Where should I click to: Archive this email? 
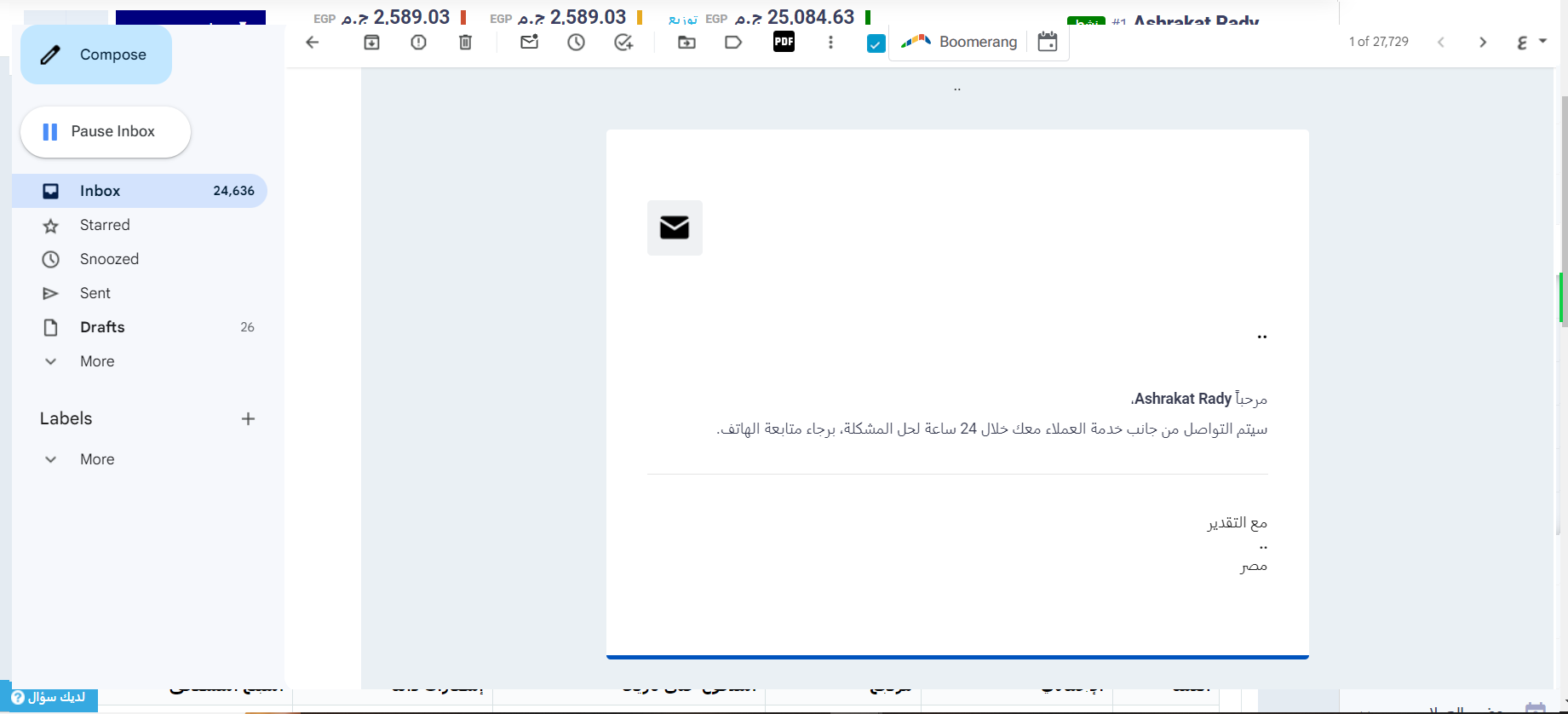tap(371, 42)
